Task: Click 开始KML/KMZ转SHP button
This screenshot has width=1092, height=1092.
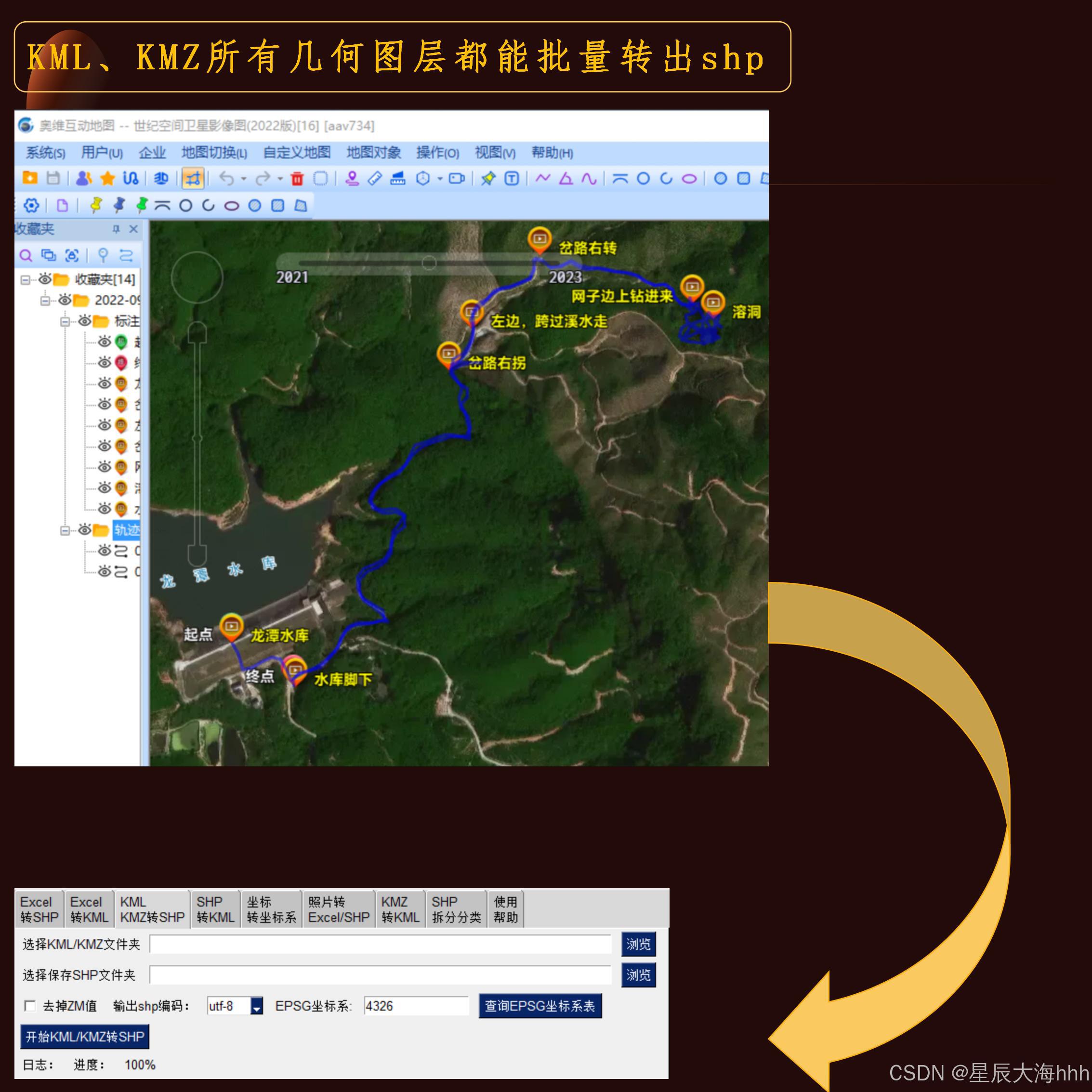Action: (x=84, y=1037)
